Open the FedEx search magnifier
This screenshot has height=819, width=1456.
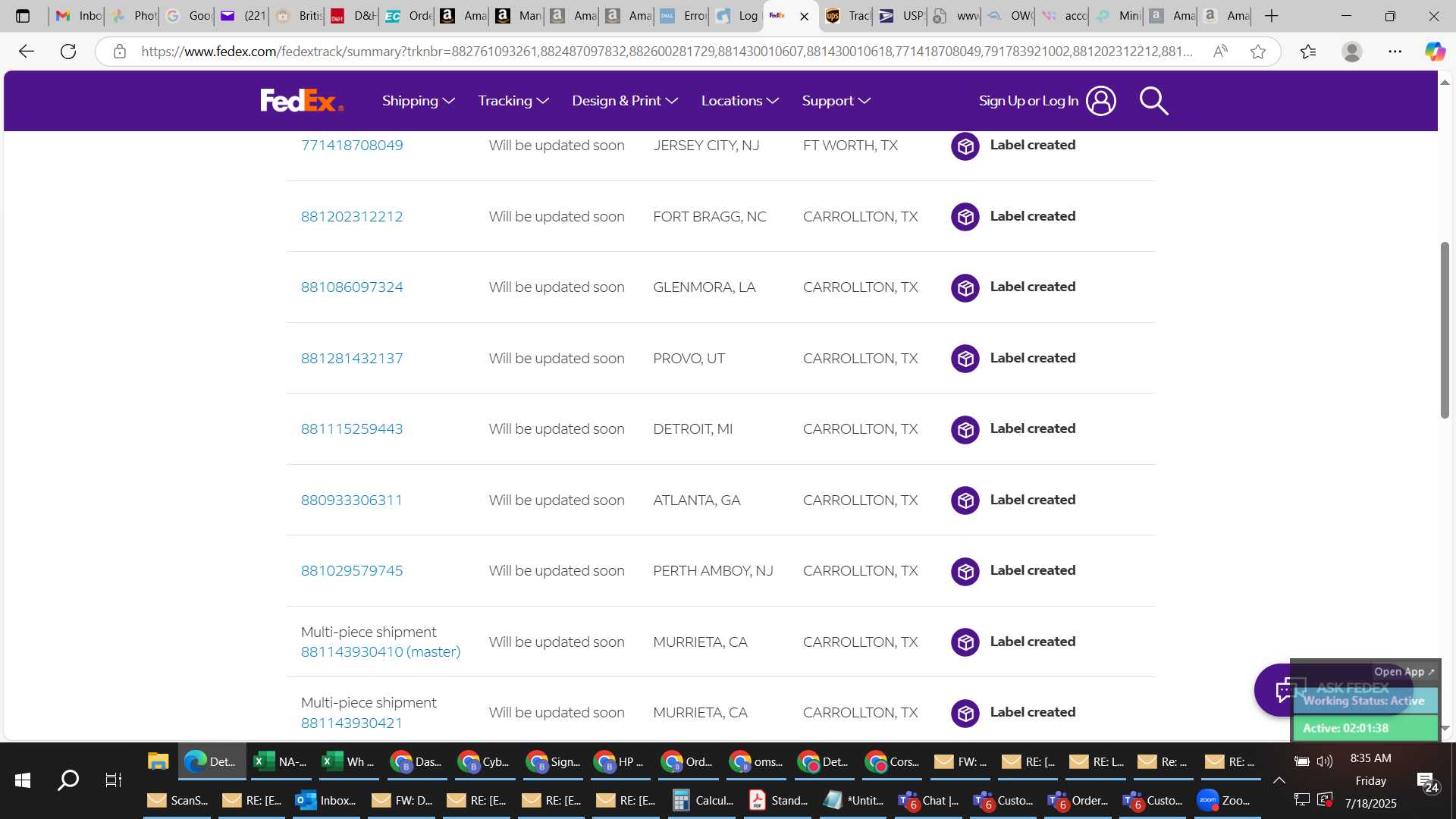pyautogui.click(x=1153, y=101)
